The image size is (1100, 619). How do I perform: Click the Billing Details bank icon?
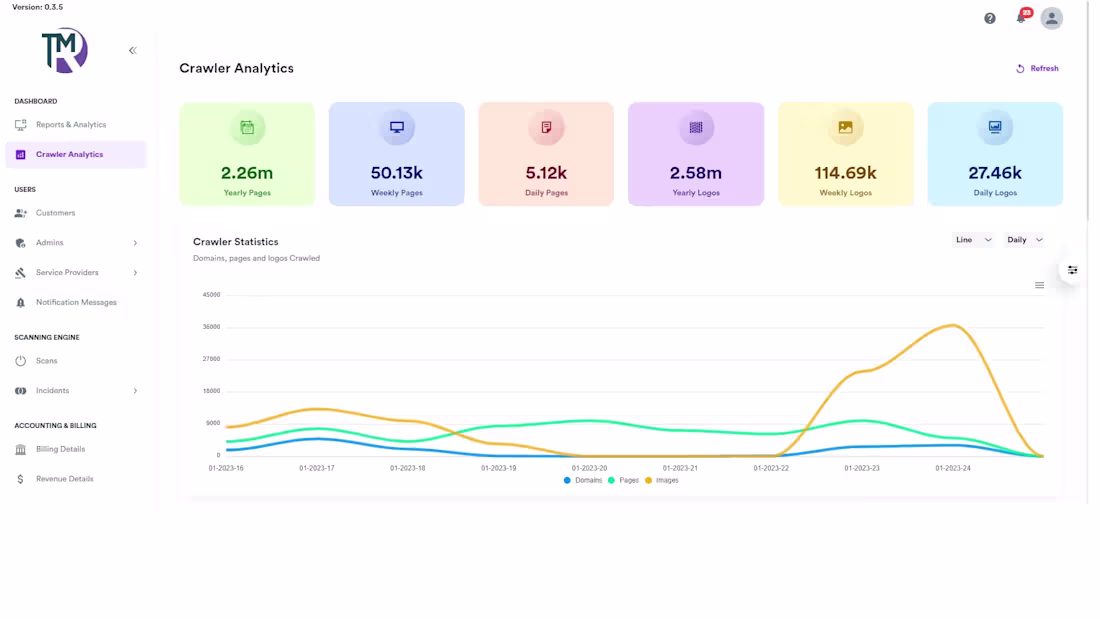[x=20, y=449]
